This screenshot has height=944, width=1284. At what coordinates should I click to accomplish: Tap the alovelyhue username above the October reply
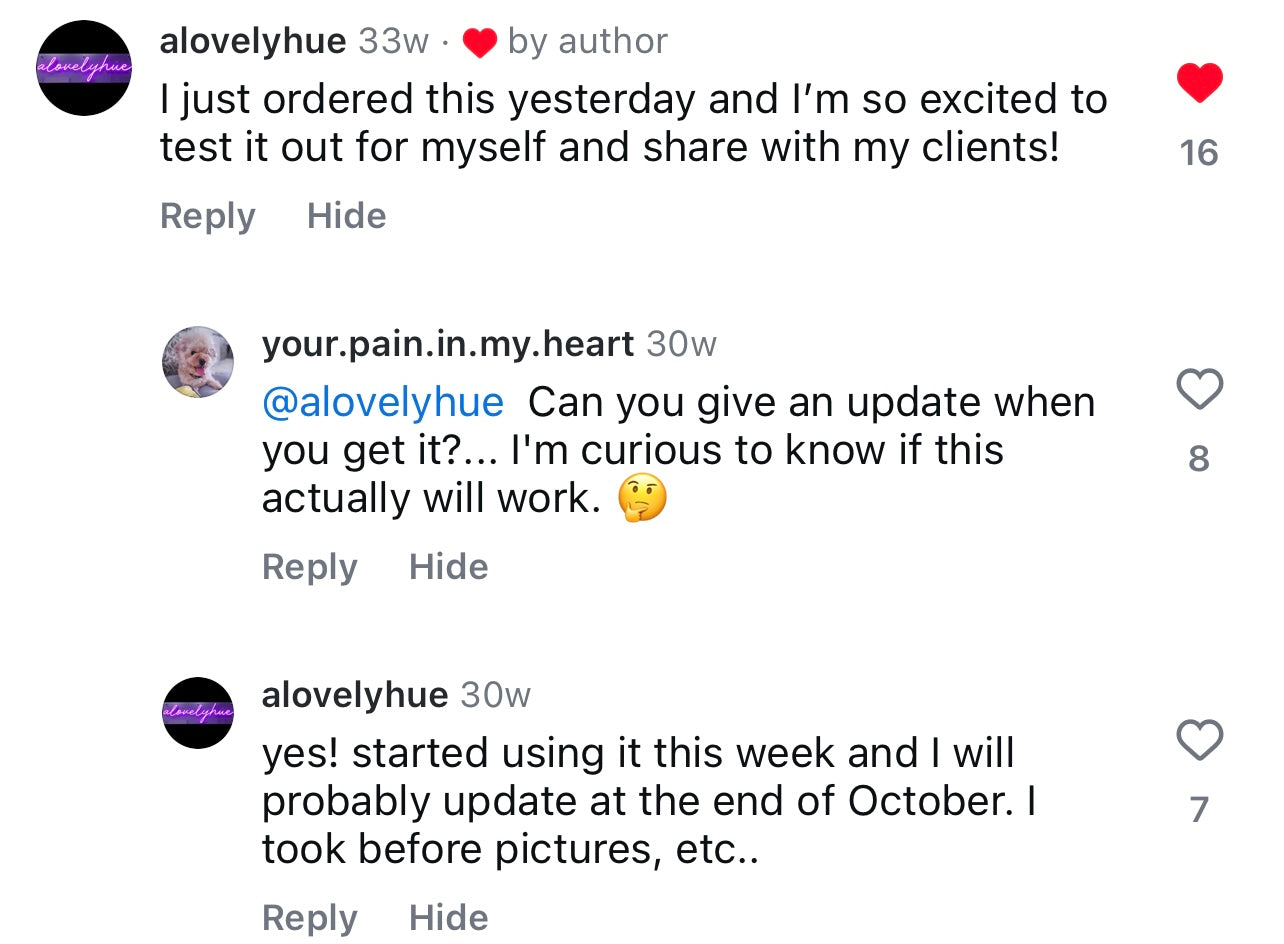pyautogui.click(x=354, y=695)
